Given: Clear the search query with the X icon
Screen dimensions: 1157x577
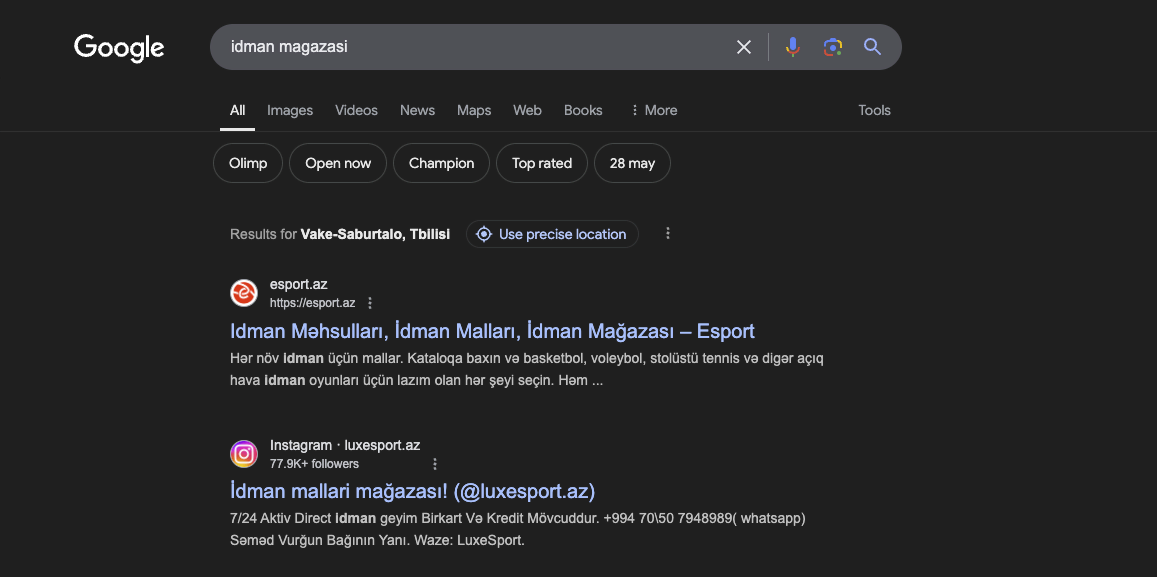Looking at the screenshot, I should (x=744, y=47).
